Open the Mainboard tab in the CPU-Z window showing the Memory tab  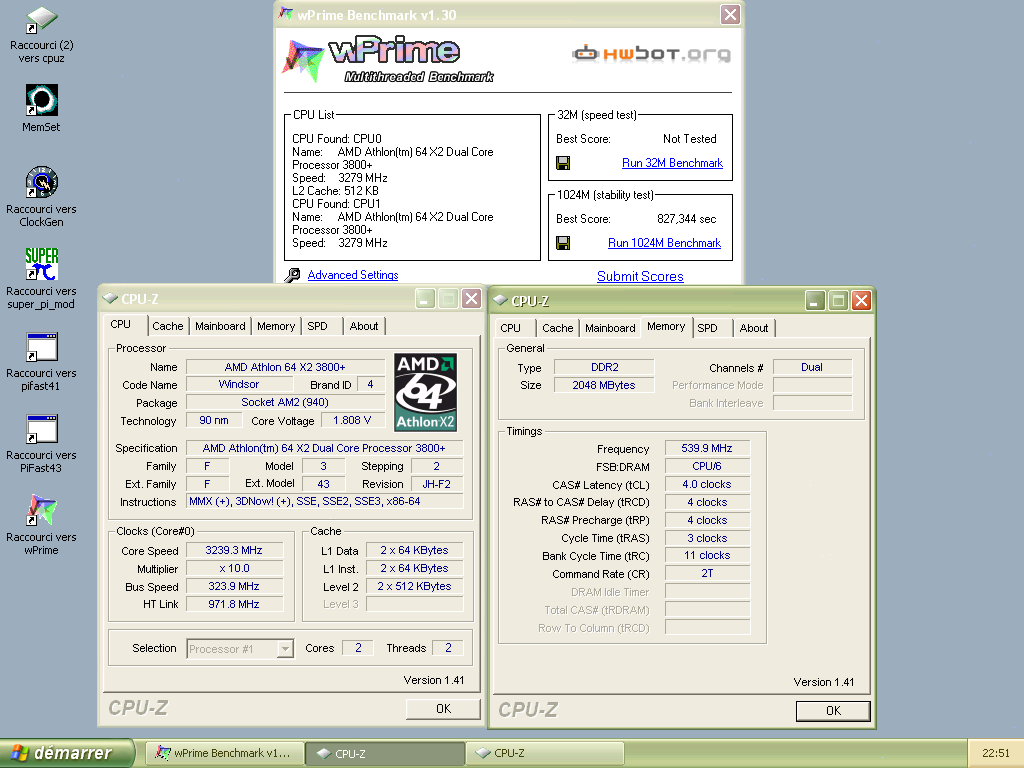(x=610, y=328)
